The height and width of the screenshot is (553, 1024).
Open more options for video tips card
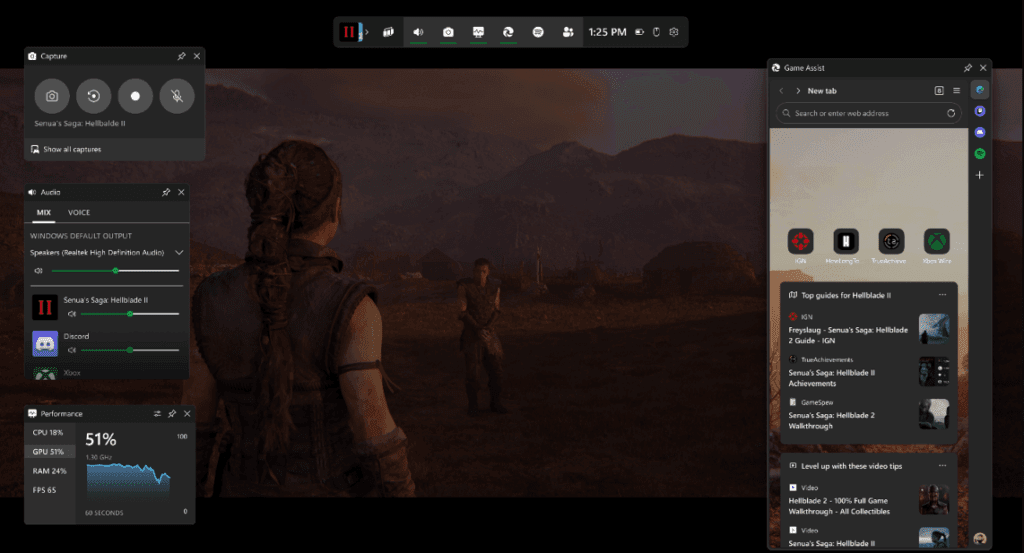click(942, 466)
